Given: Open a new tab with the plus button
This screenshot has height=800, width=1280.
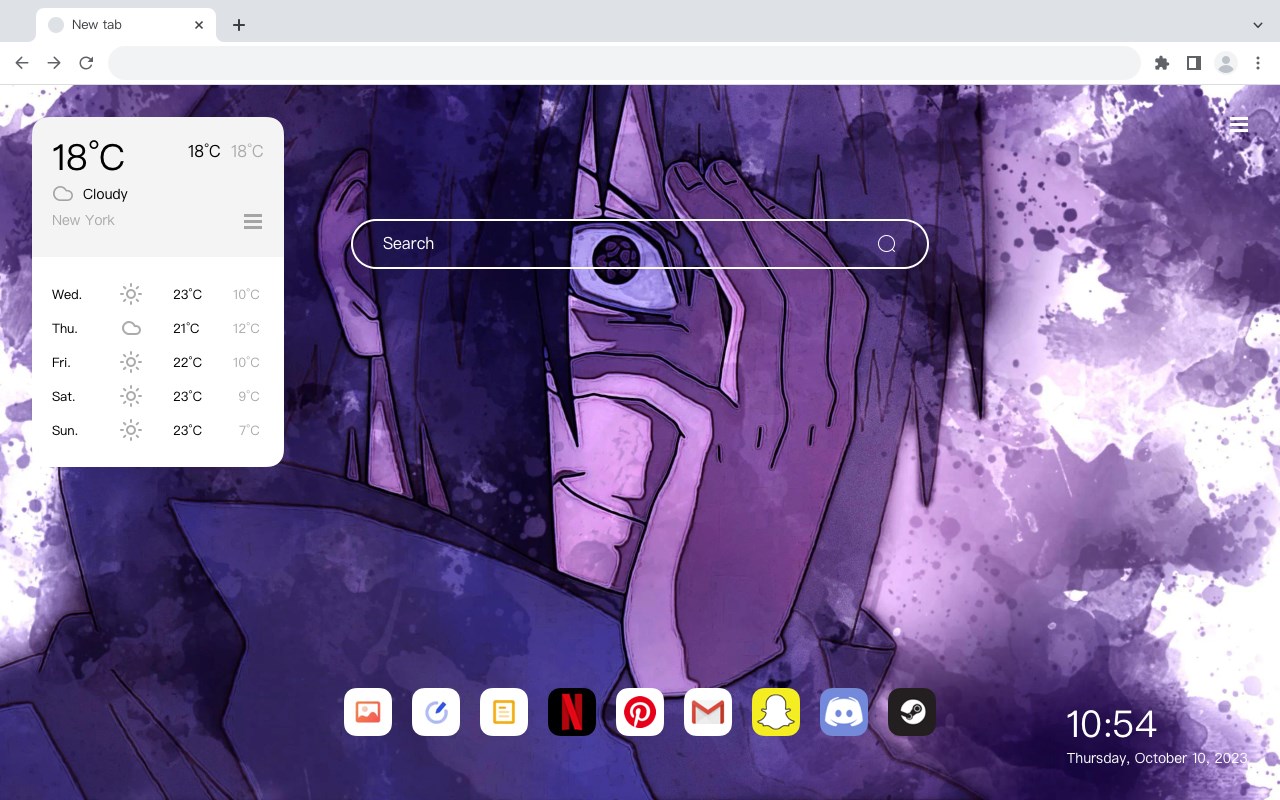Looking at the screenshot, I should coord(238,25).
